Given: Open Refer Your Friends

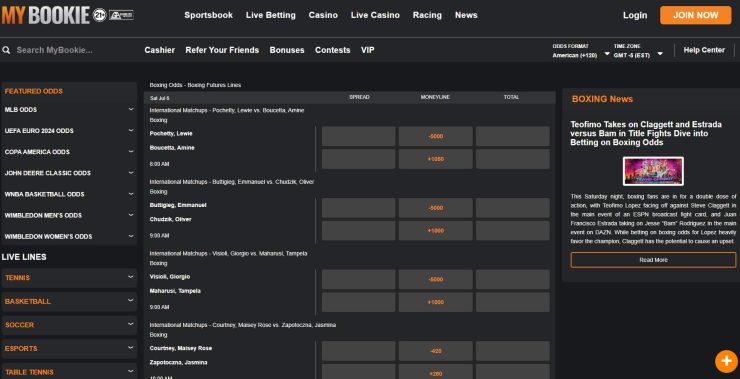Looking at the screenshot, I should coord(222,50).
